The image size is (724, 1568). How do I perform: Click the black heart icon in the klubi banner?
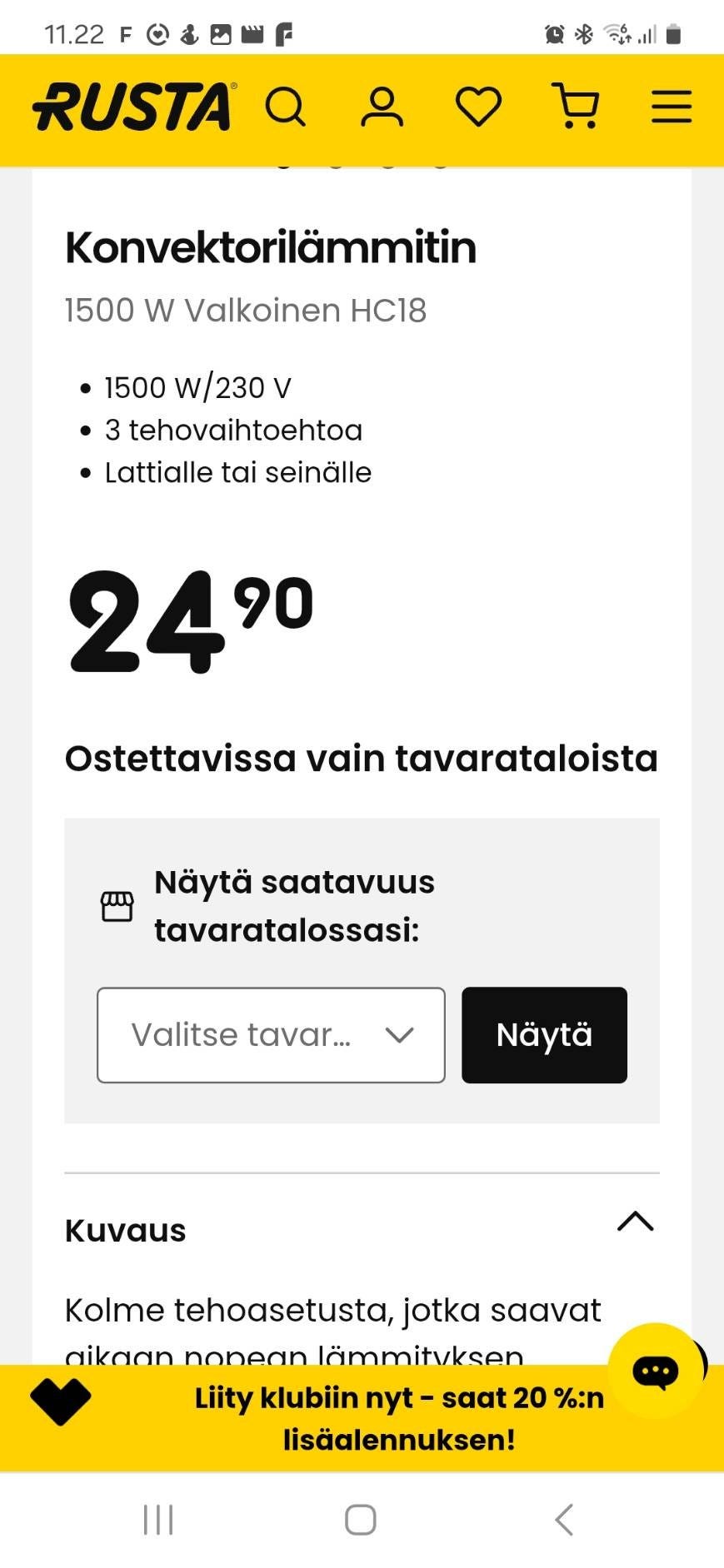[60, 1402]
